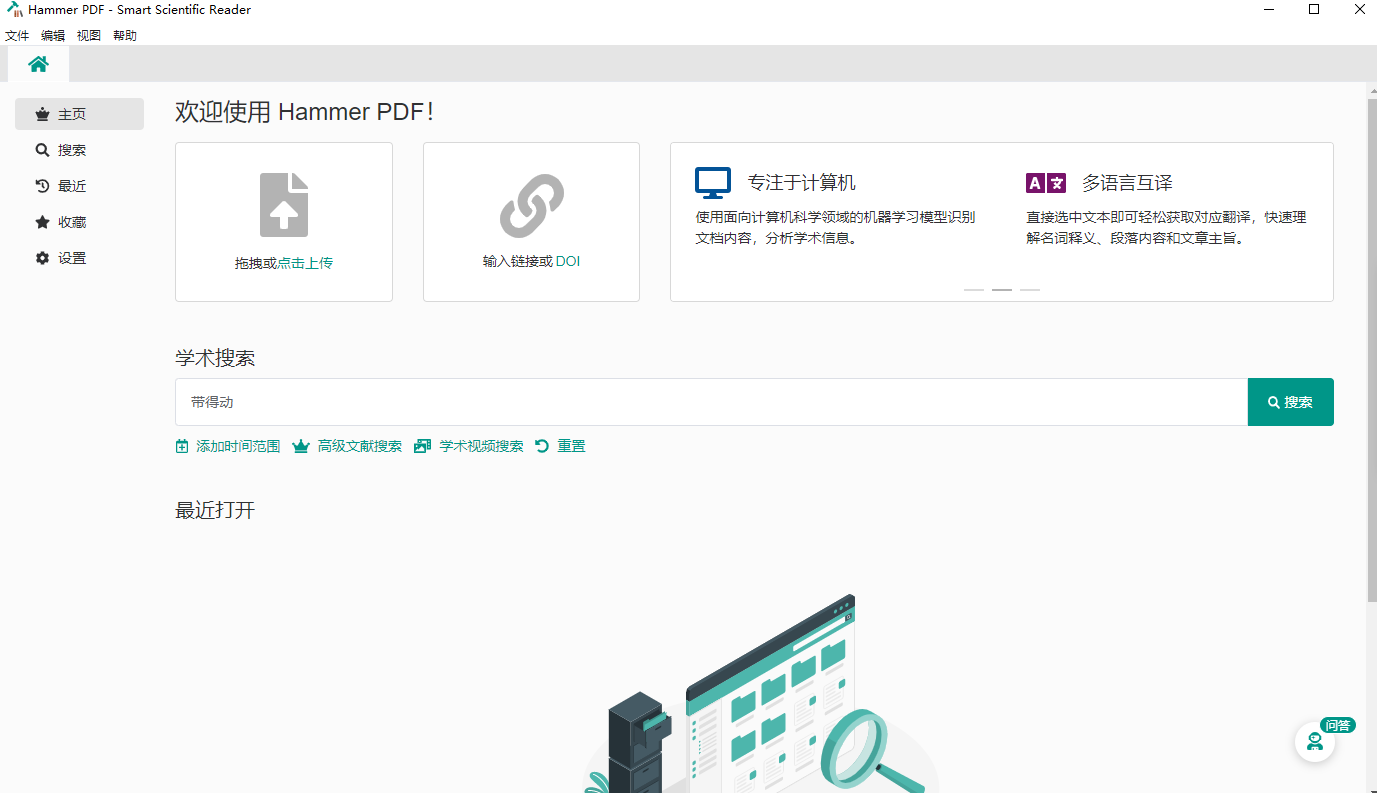Image resolution: width=1377 pixels, height=793 pixels.
Task: Click the file upload icon
Action: (x=284, y=205)
